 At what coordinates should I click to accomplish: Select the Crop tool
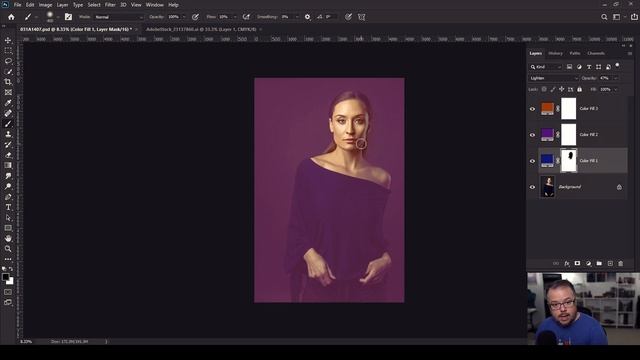pos(8,82)
